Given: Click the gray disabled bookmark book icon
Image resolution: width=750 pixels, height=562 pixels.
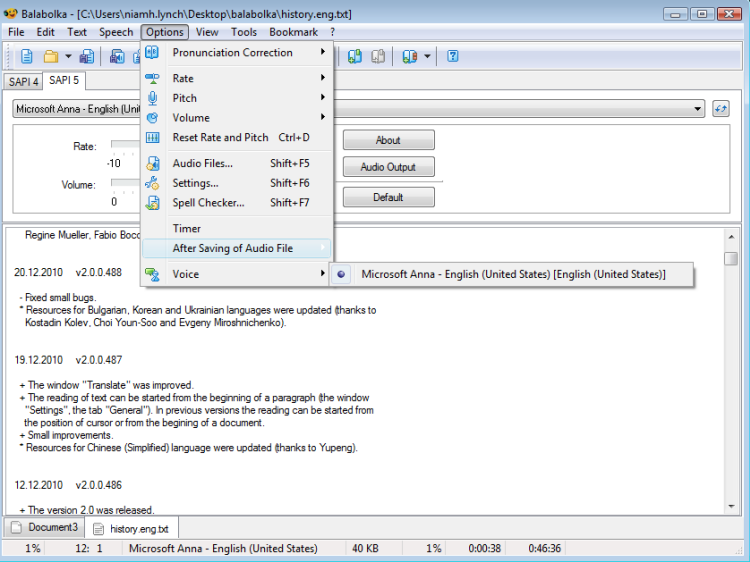Looking at the screenshot, I should pos(378,56).
